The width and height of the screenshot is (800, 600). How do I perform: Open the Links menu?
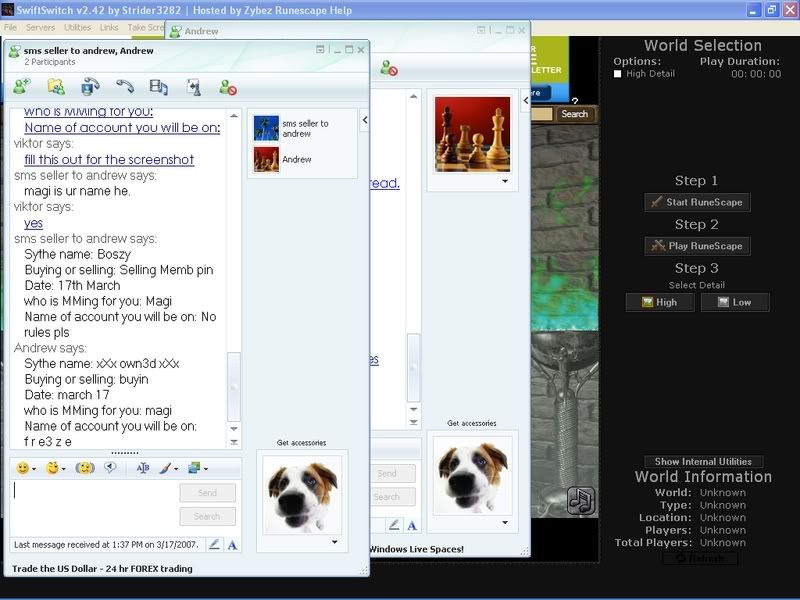click(x=109, y=28)
